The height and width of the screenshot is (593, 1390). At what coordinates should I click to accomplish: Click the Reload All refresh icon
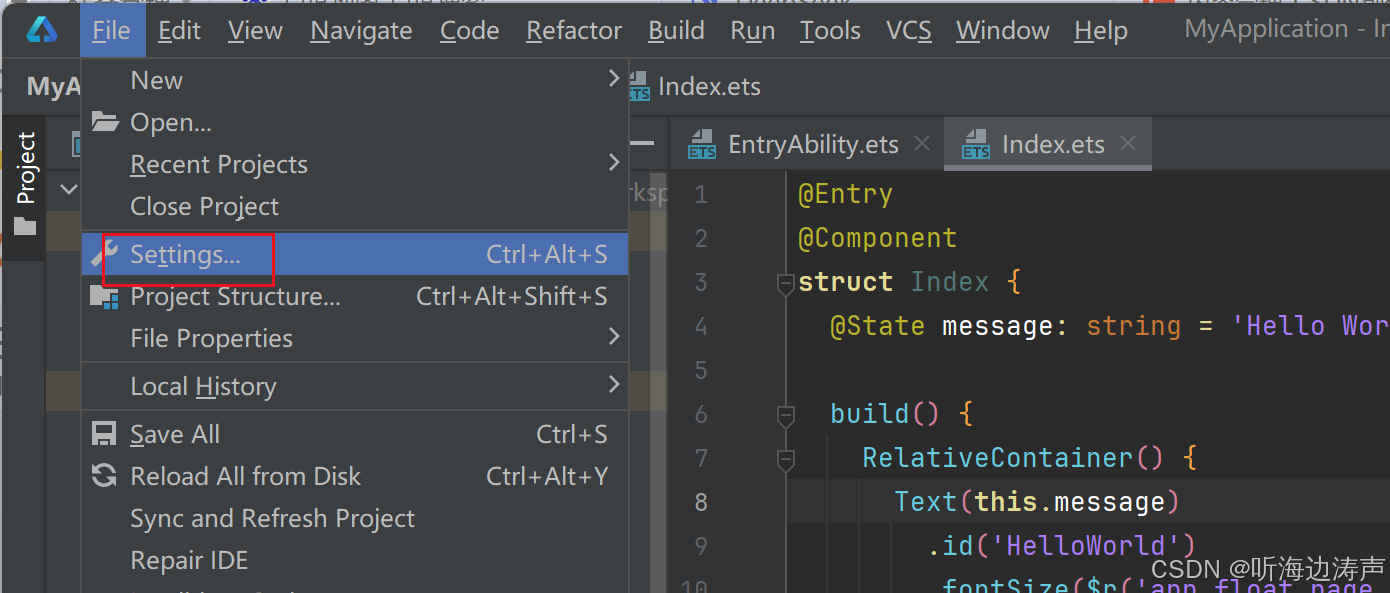tap(104, 476)
